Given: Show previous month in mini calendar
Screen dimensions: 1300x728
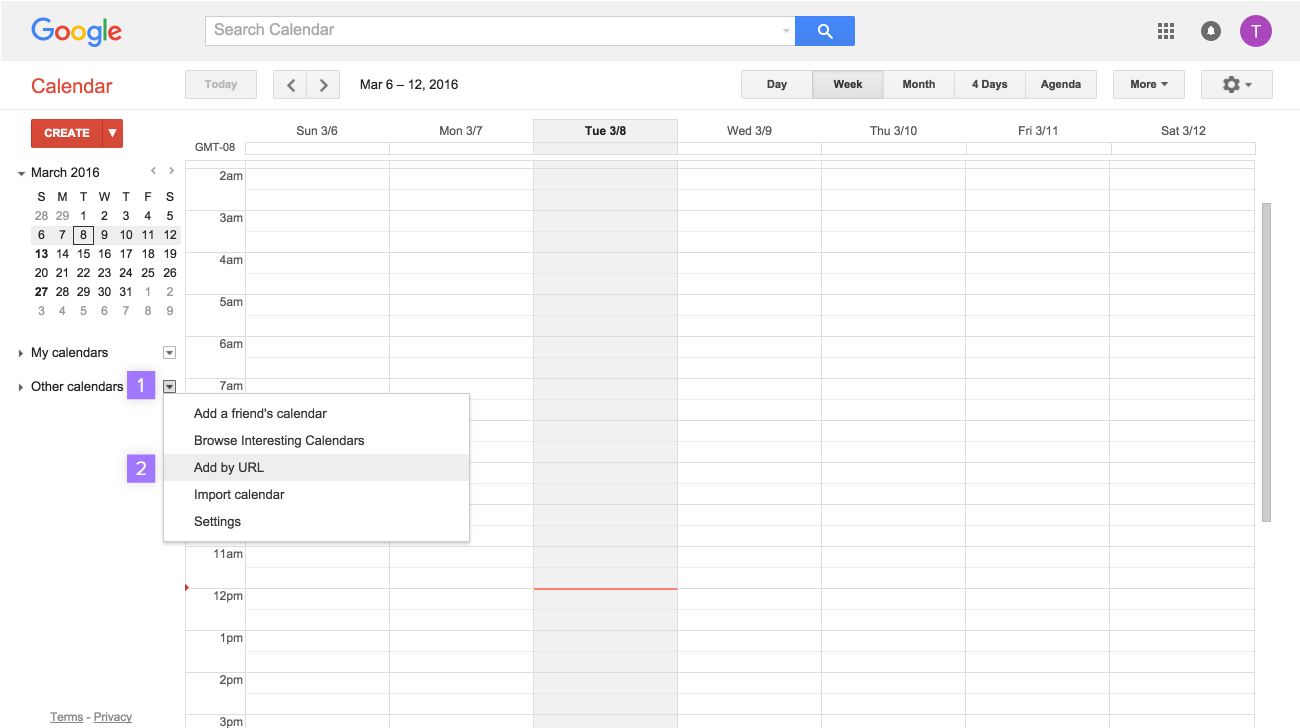Looking at the screenshot, I should (153, 171).
